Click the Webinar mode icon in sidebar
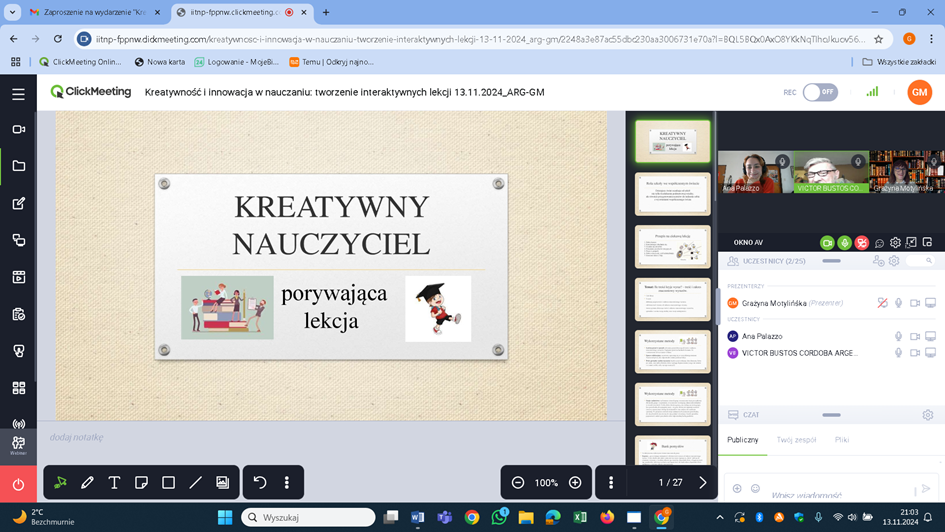The width and height of the screenshot is (945, 532). pyautogui.click(x=18, y=446)
